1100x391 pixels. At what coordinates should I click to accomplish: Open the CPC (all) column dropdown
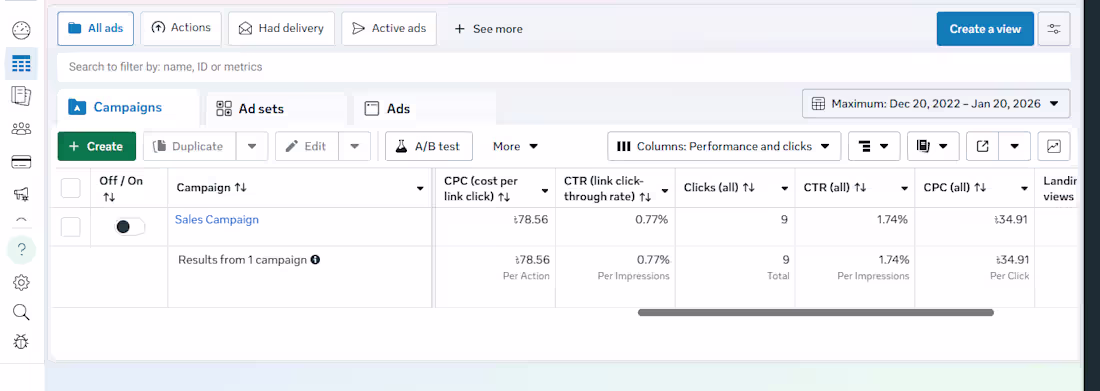(x=1024, y=189)
